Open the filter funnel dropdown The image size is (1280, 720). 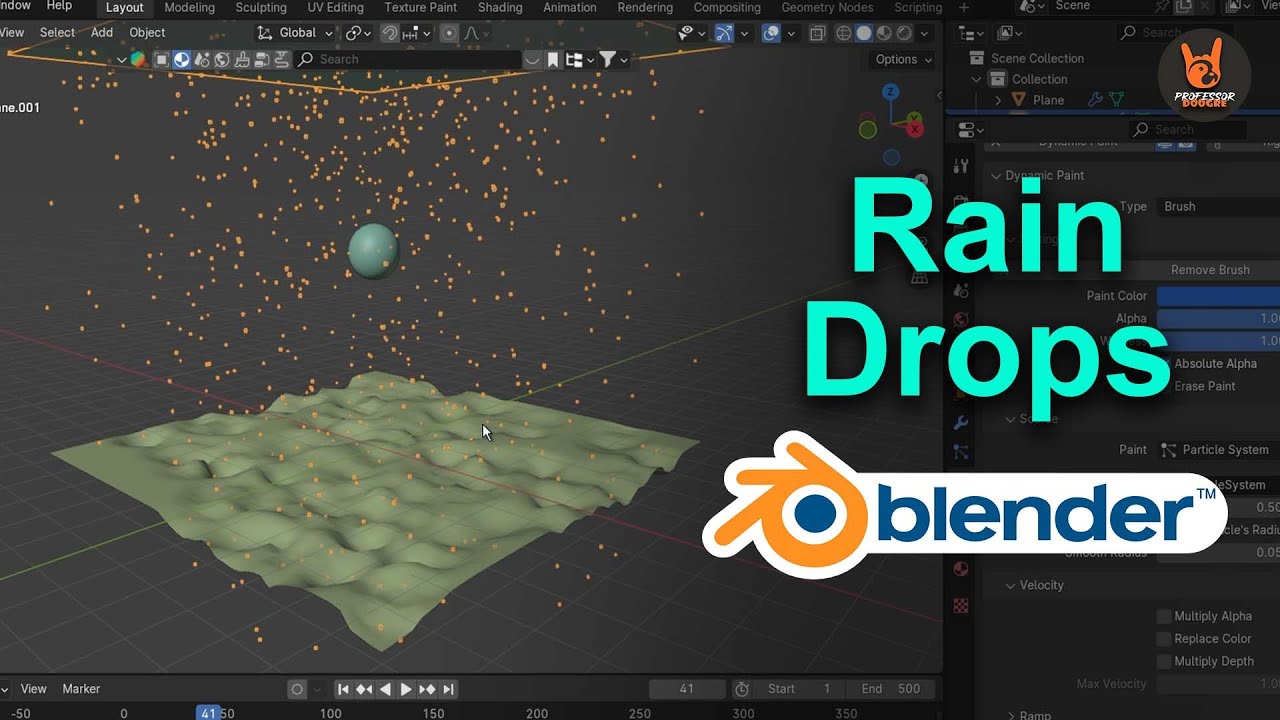click(612, 59)
